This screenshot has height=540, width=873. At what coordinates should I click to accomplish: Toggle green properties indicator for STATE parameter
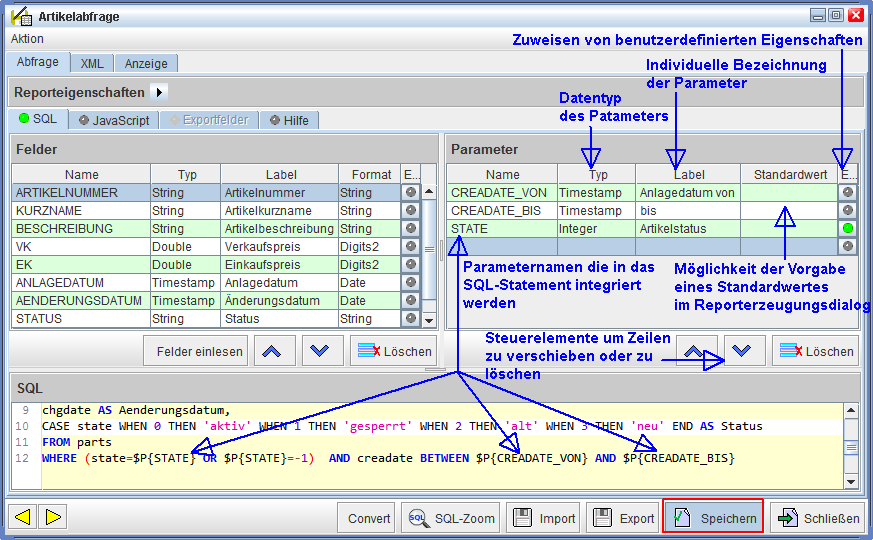pos(848,229)
